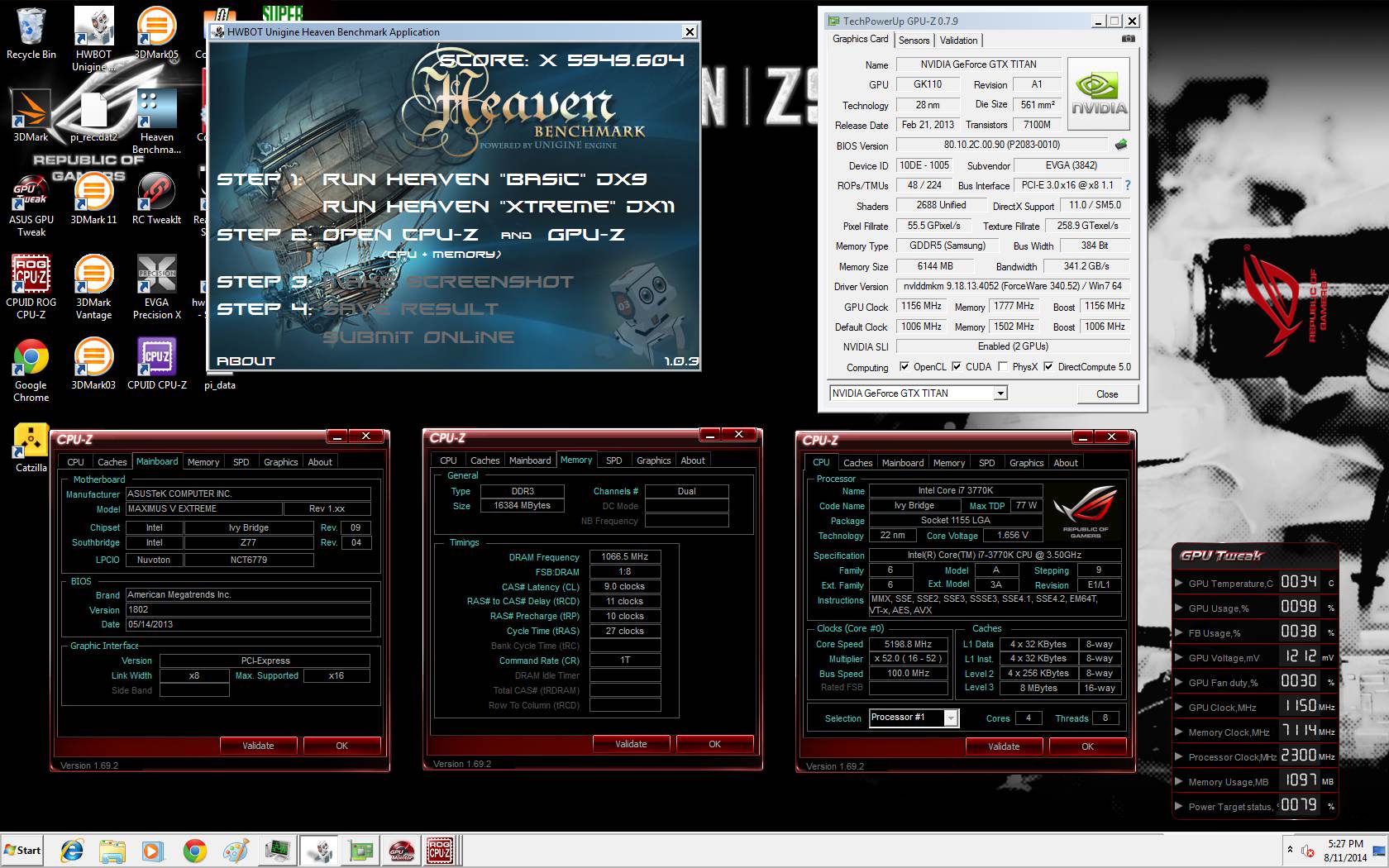The width and height of the screenshot is (1389, 868).
Task: Click the BIOS save chip icon in GPU-Z
Action: pyautogui.click(x=1121, y=145)
